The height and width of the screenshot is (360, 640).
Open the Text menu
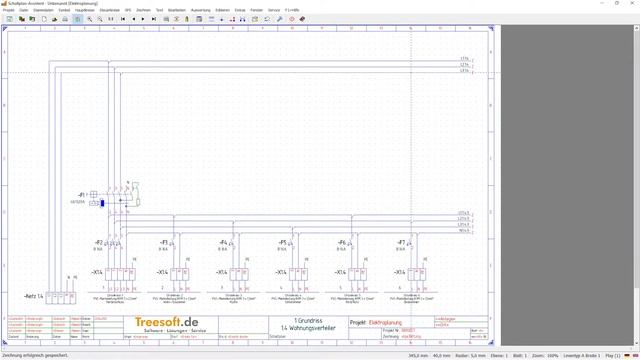159,10
